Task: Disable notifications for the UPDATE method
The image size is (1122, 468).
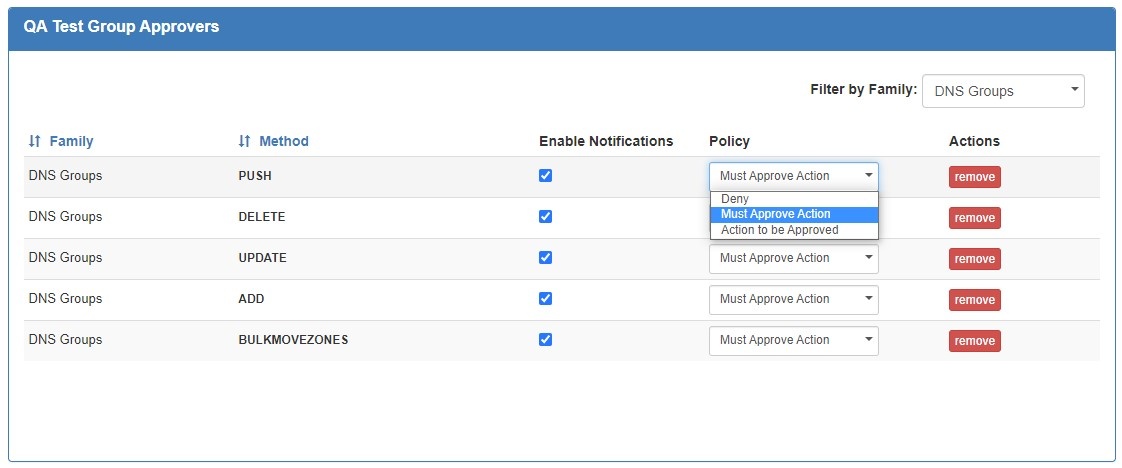Action: (x=545, y=258)
